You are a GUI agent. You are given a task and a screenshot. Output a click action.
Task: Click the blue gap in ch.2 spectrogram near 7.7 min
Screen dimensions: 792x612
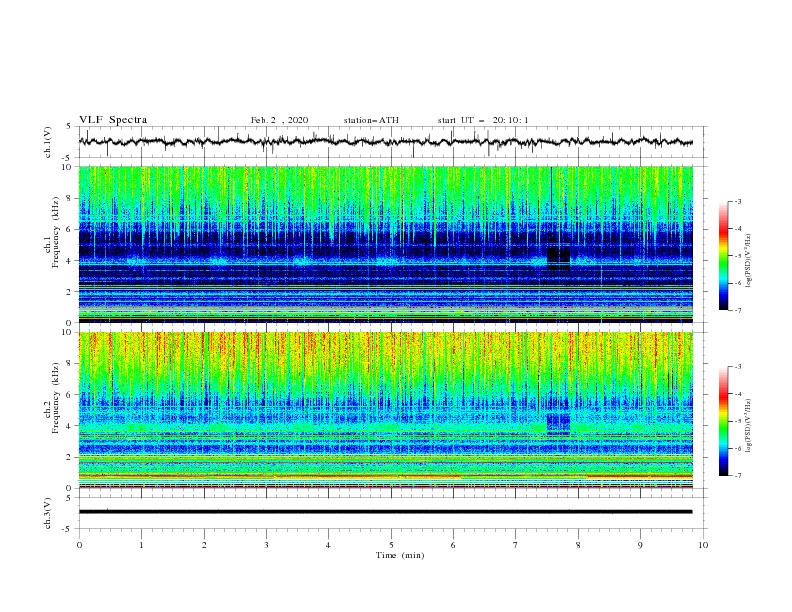pos(559,423)
